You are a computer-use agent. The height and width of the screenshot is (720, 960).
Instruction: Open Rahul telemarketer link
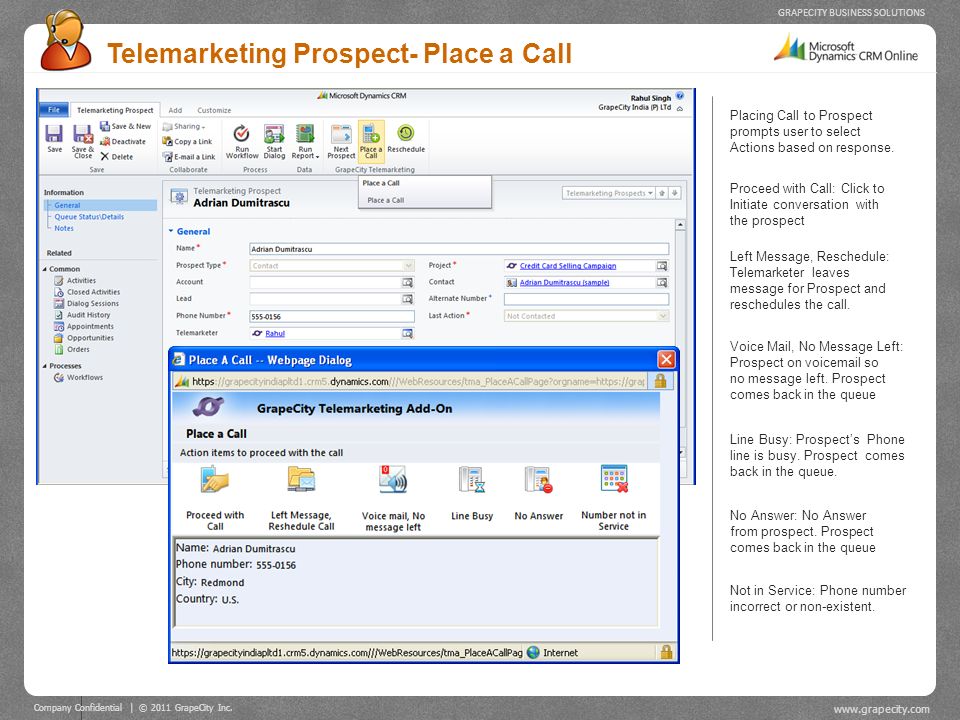(x=275, y=334)
